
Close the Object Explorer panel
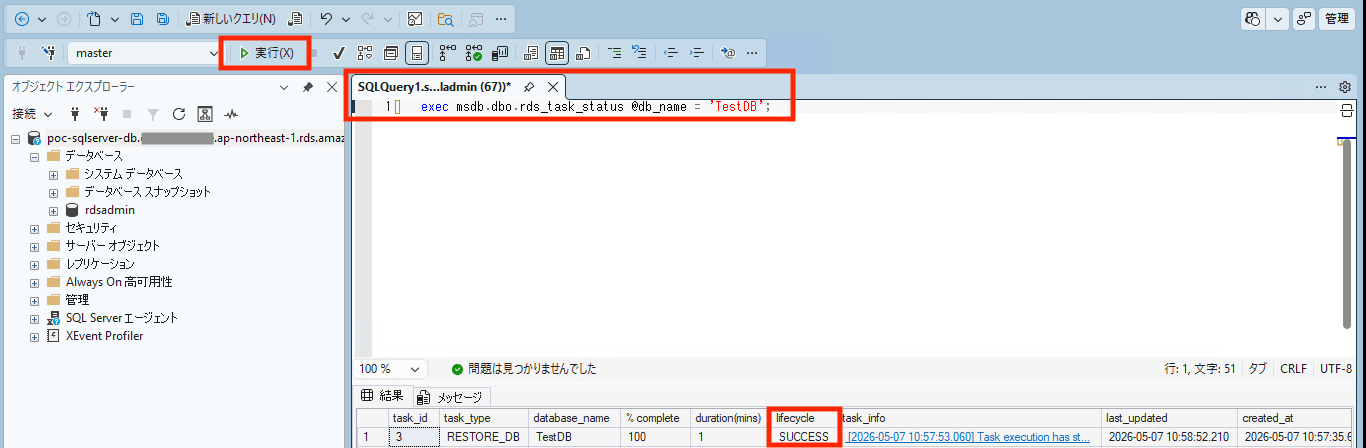tap(332, 87)
